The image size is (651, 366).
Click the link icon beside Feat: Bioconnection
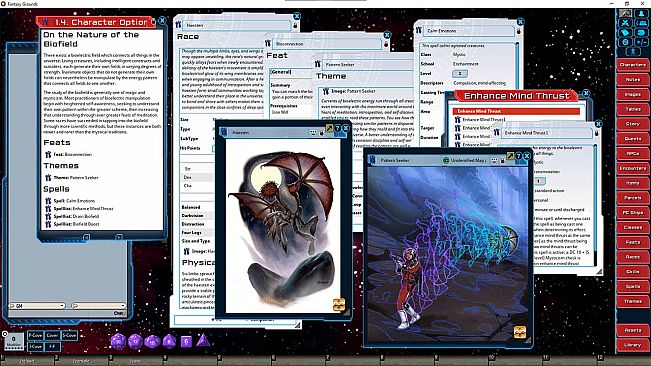tap(48, 154)
